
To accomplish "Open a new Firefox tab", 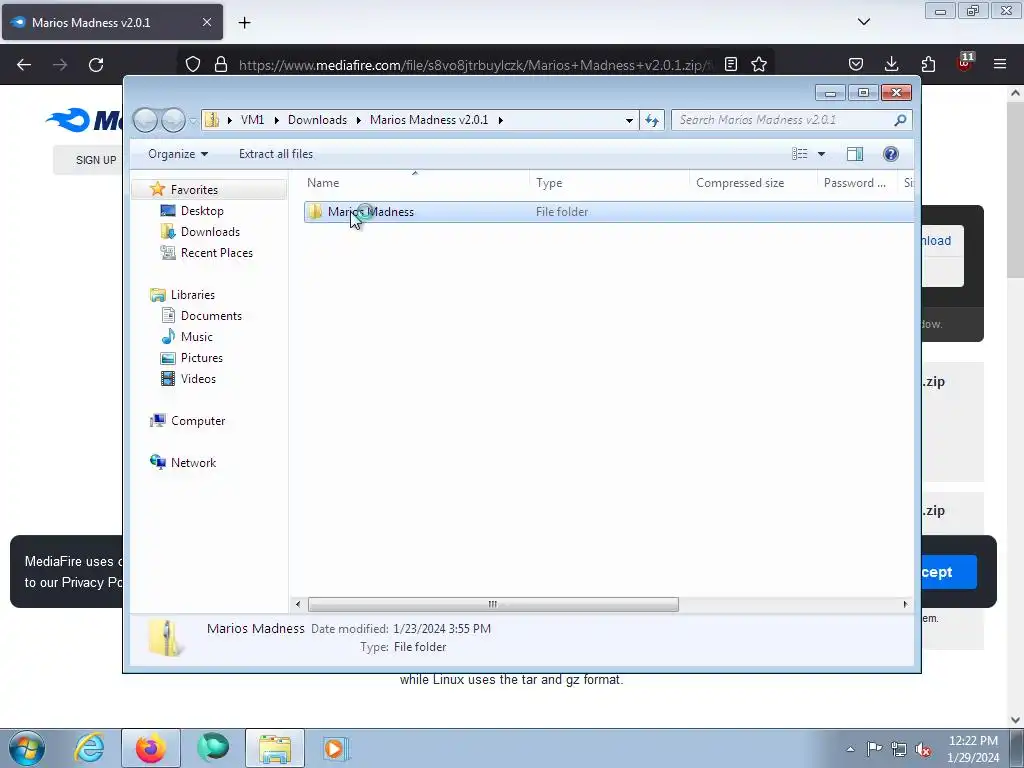I will click(x=244, y=23).
